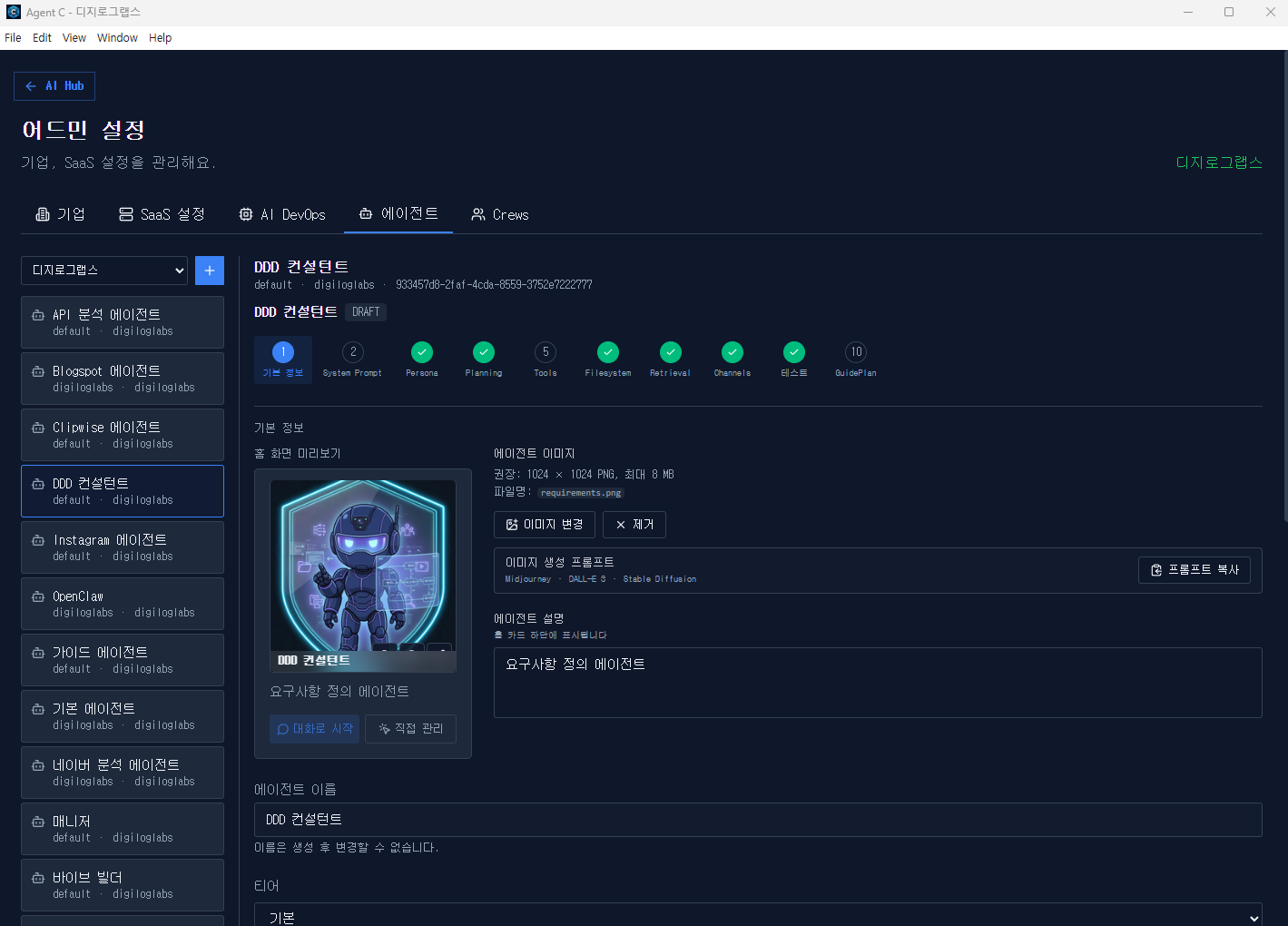Add a new agent with plus button
Image resolution: width=1288 pixels, height=926 pixels.
210,271
